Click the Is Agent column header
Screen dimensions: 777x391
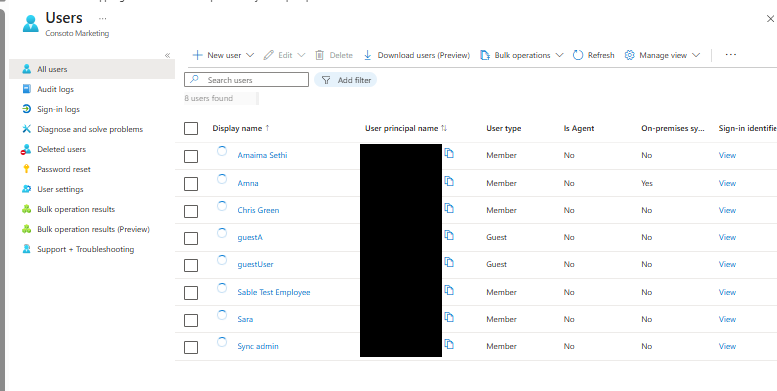(579, 128)
